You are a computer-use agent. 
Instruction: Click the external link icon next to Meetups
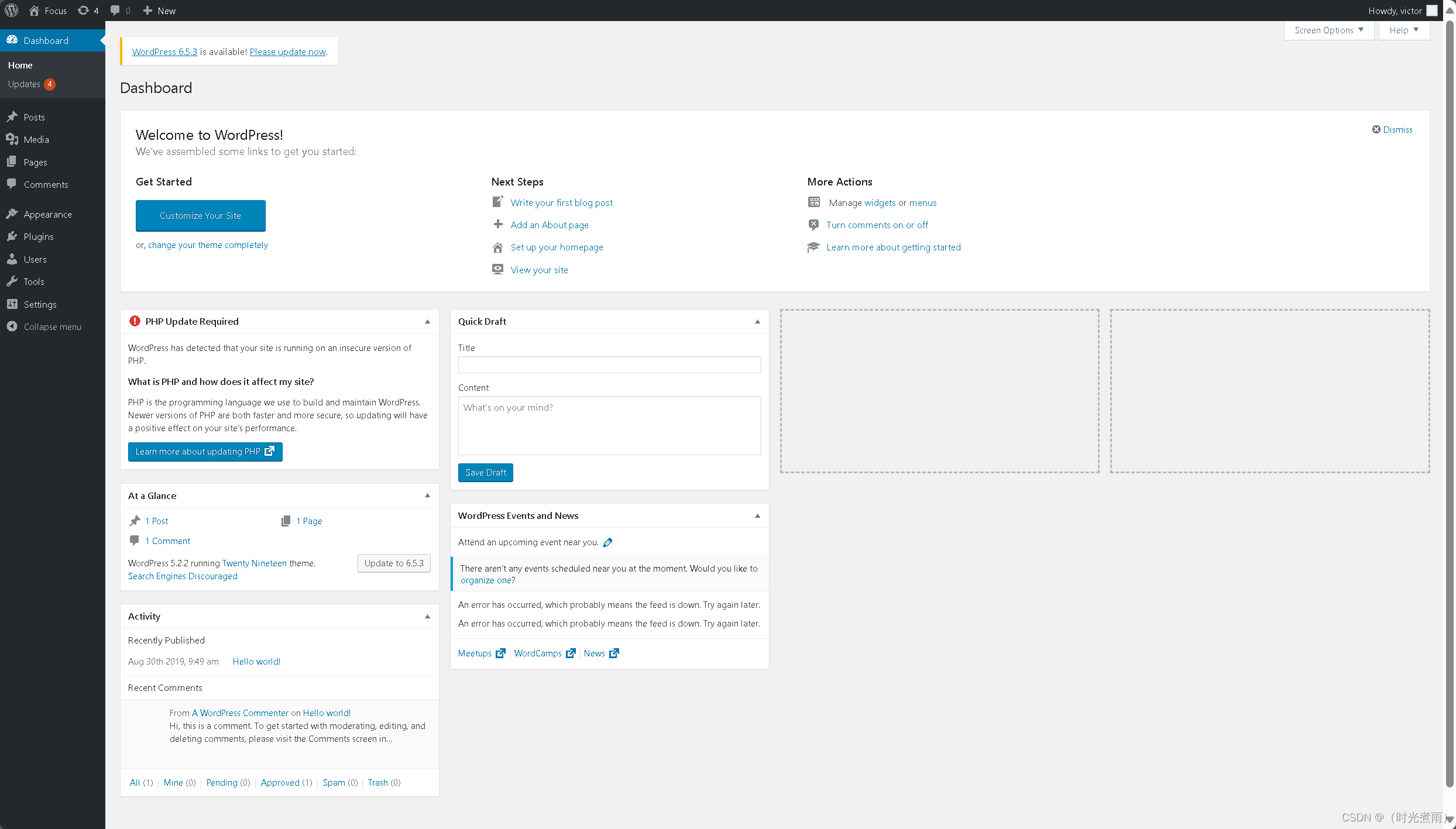point(500,653)
